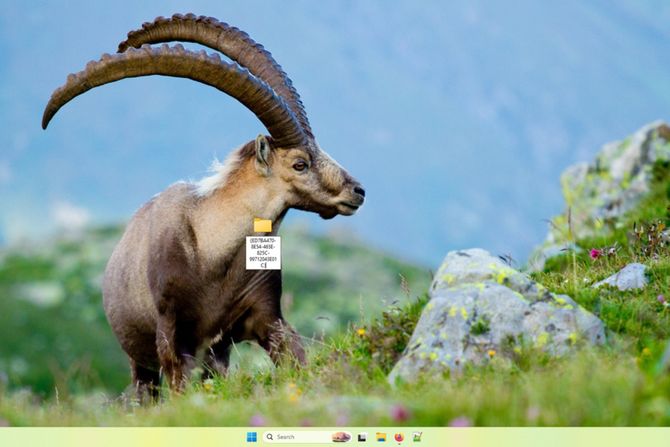Click the GUID name label under the desktop folder
The height and width of the screenshot is (447, 670).
click(263, 252)
